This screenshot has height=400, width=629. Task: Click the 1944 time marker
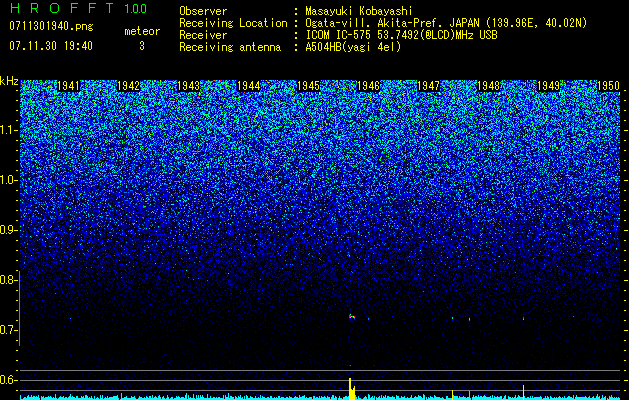(x=248, y=86)
